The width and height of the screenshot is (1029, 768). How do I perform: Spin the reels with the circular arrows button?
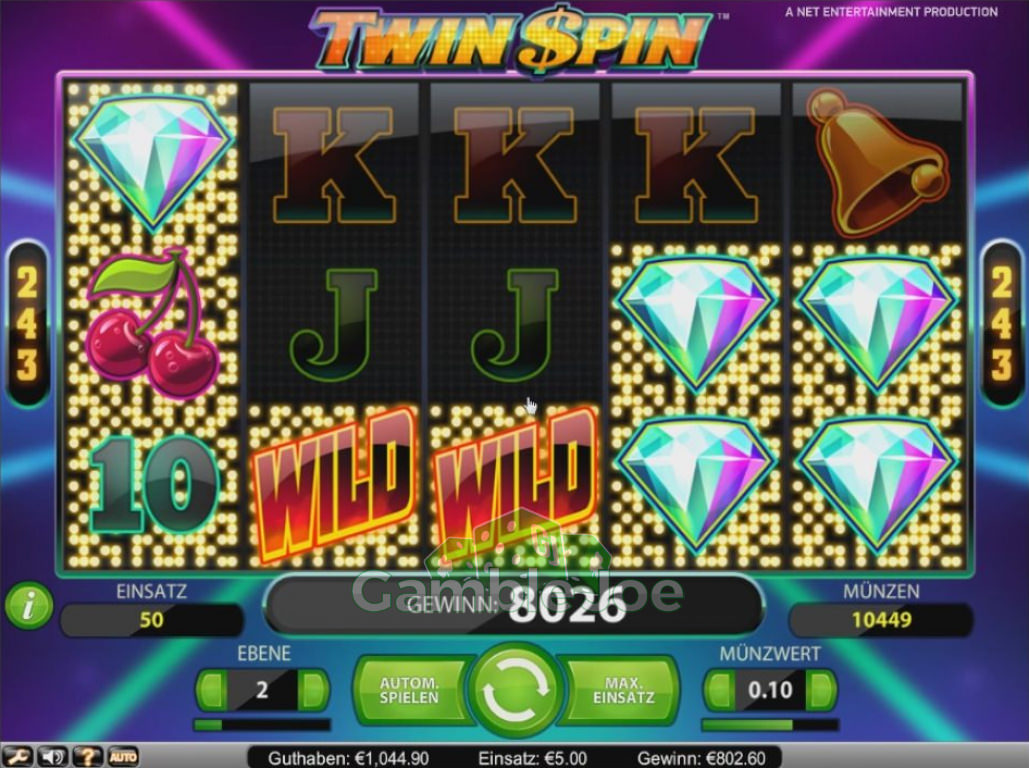click(x=514, y=689)
